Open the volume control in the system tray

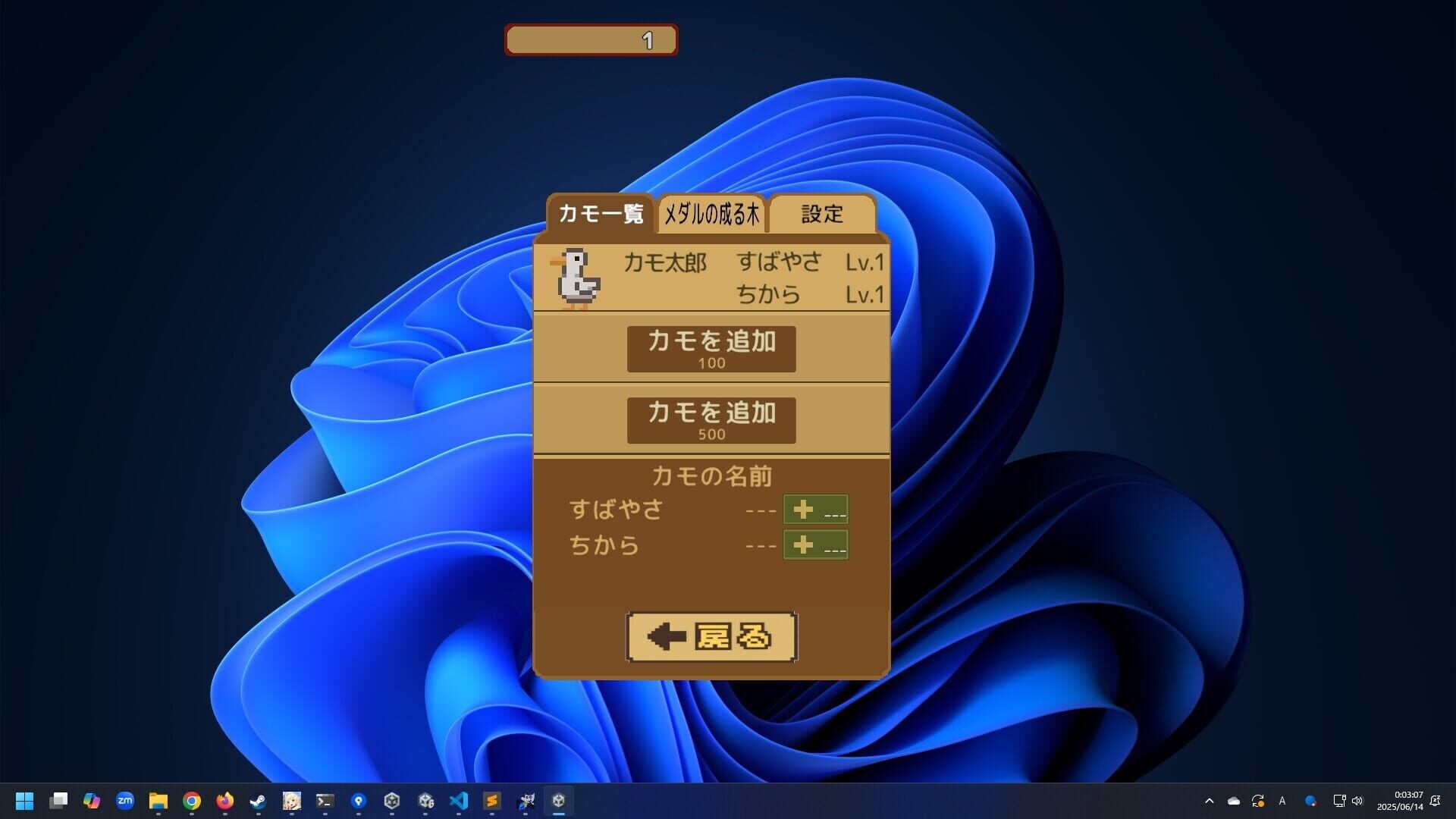[x=1357, y=801]
